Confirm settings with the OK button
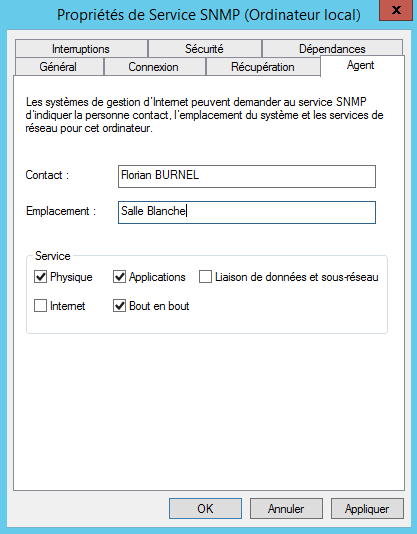The image size is (417, 534). click(205, 509)
